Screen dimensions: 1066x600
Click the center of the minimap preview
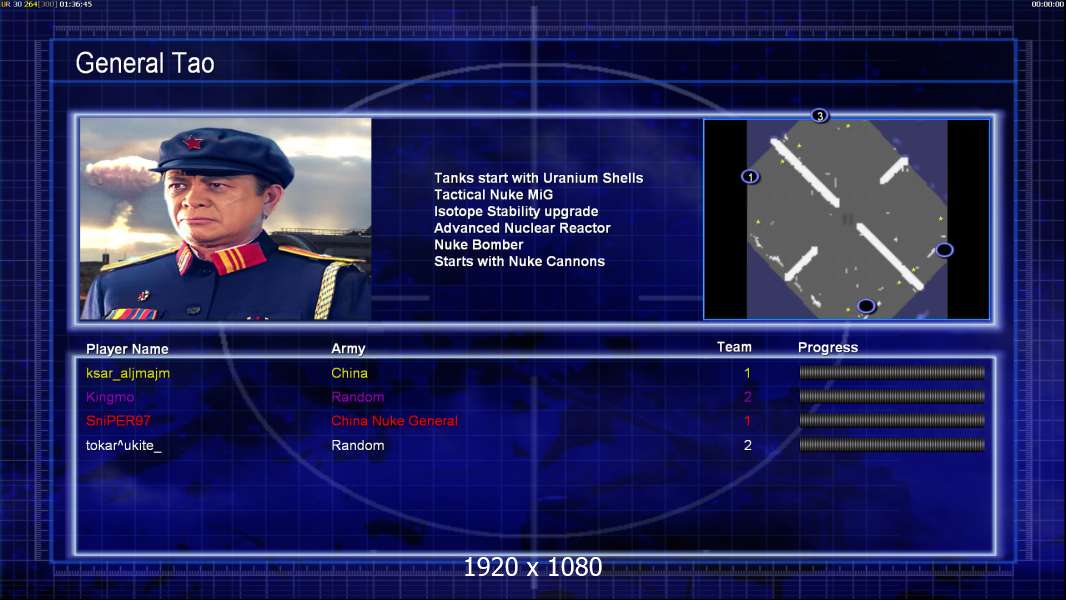point(846,219)
